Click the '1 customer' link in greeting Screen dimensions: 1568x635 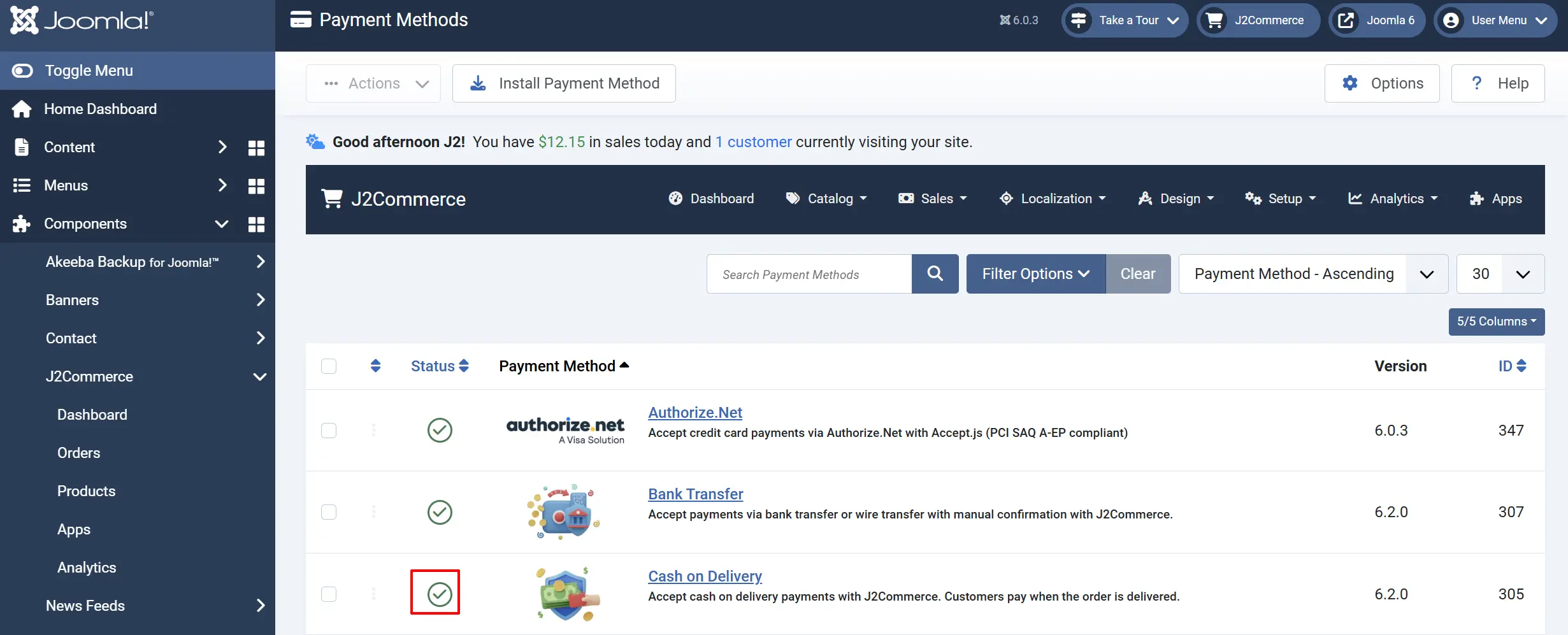(x=753, y=142)
